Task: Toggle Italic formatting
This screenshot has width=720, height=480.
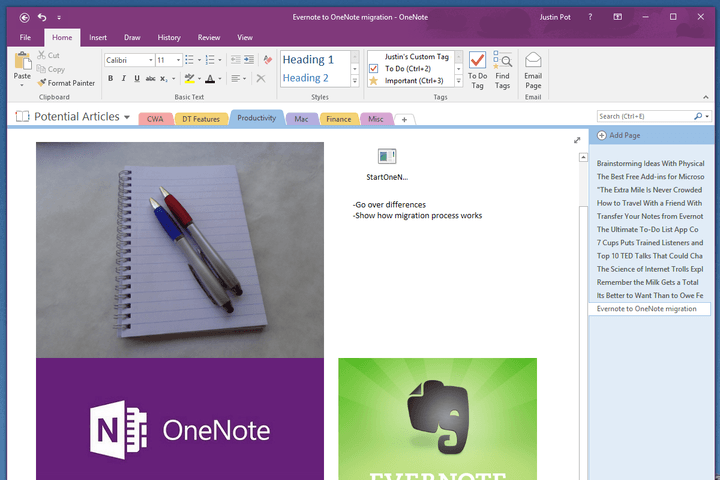Action: coord(124,79)
